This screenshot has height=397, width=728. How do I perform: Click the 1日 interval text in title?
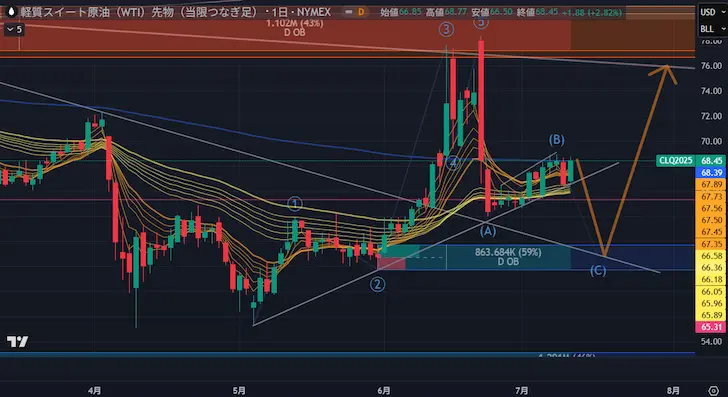[279, 12]
